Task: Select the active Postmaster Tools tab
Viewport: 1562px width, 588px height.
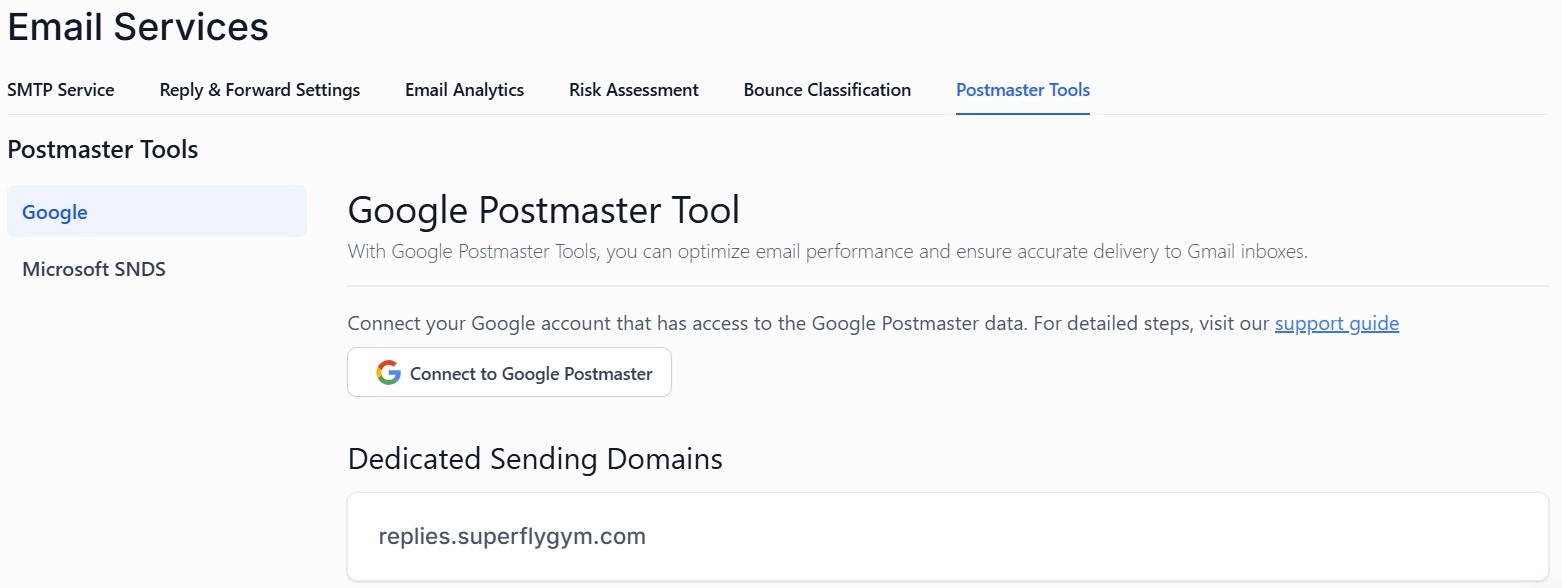Action: pyautogui.click(x=1023, y=90)
